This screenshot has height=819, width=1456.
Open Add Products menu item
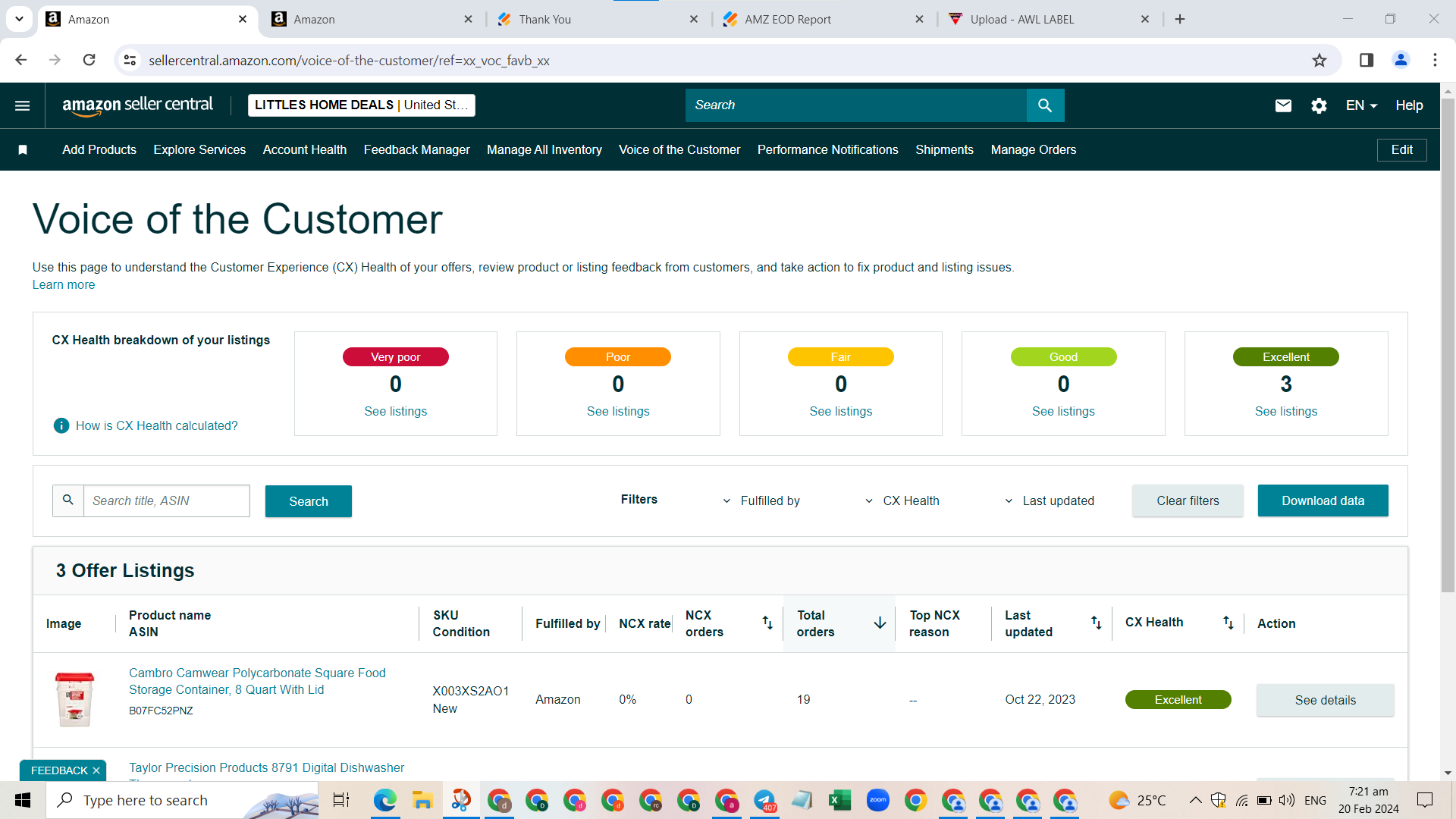click(99, 150)
